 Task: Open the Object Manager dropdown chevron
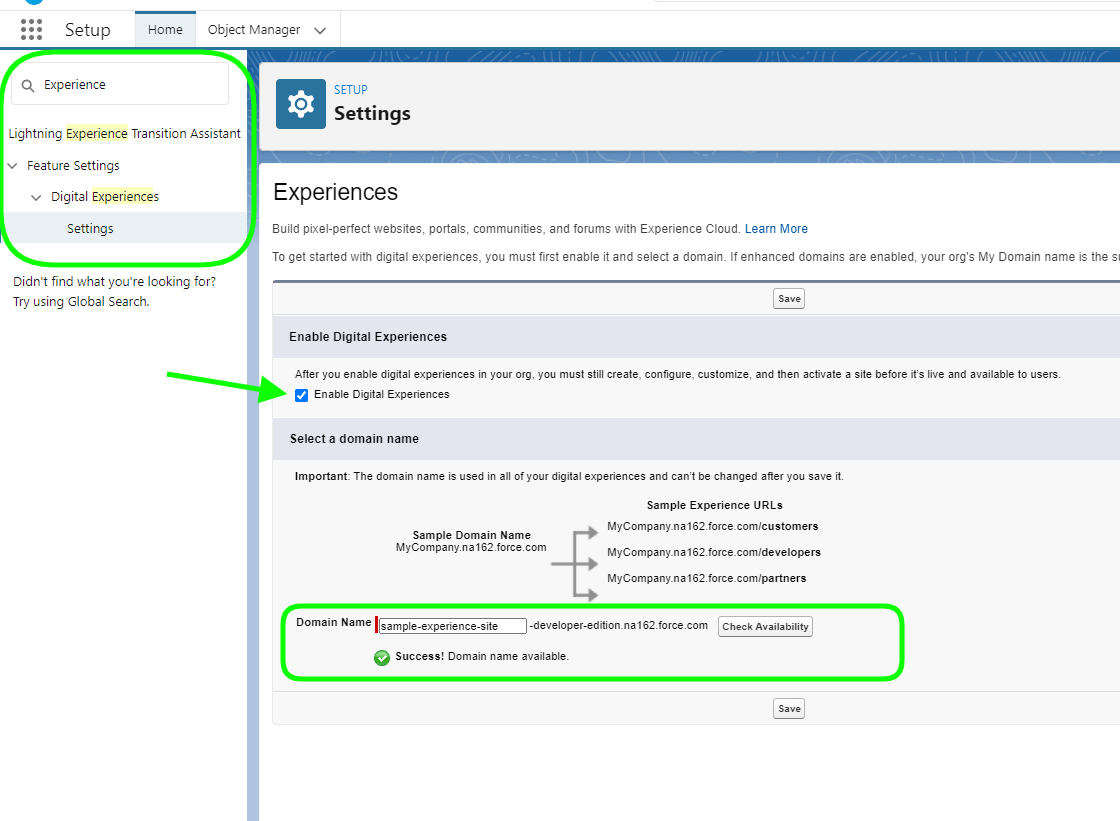point(320,30)
